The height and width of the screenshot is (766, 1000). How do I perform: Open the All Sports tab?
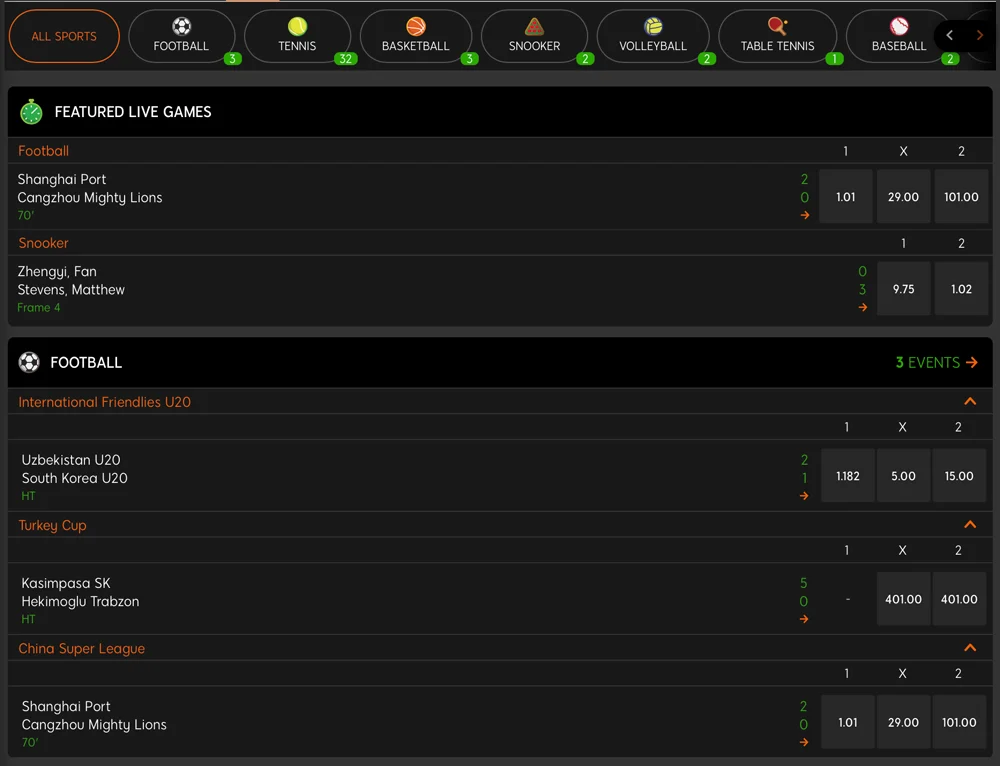click(64, 36)
